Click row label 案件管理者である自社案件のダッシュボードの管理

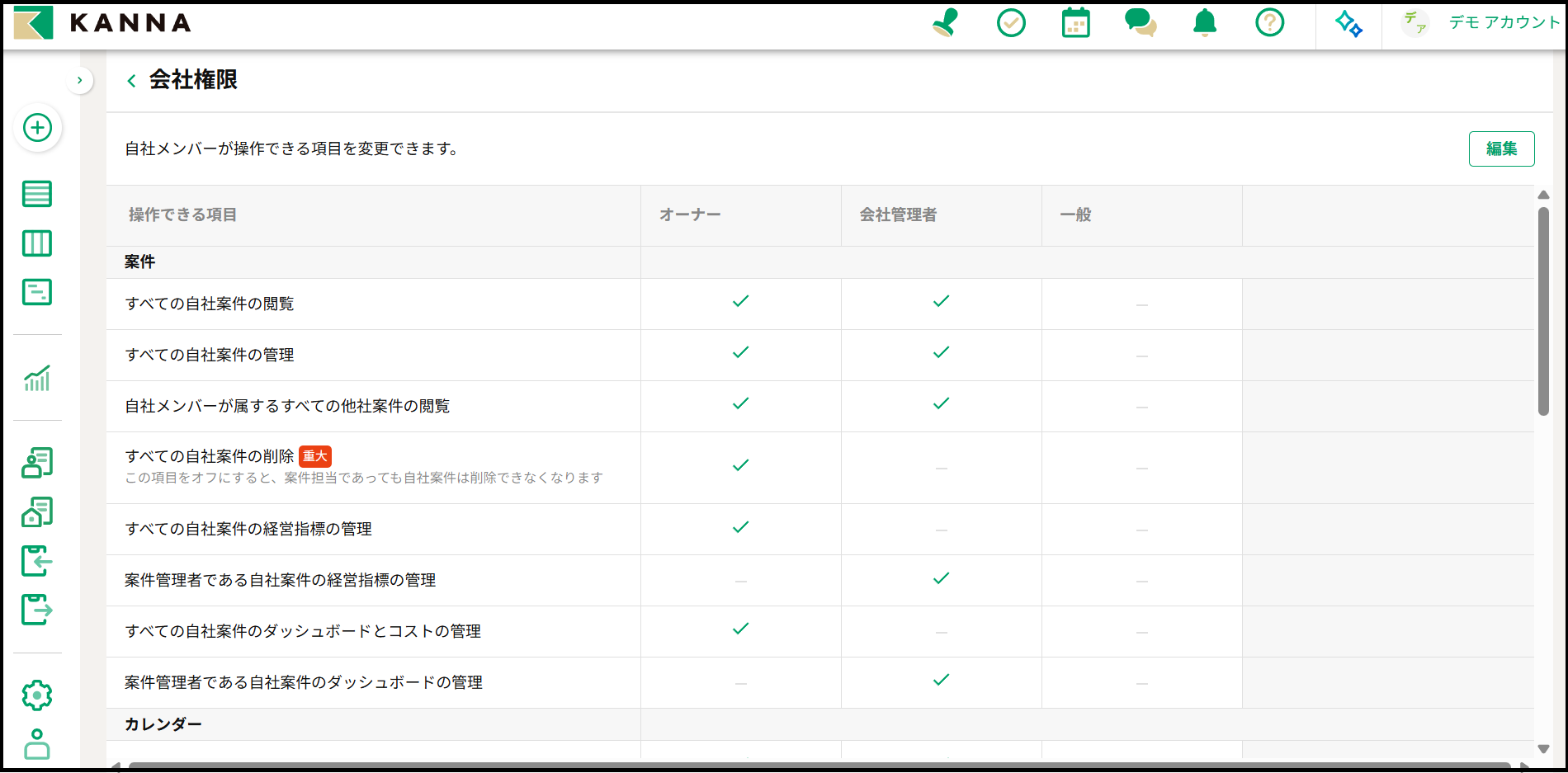(304, 682)
